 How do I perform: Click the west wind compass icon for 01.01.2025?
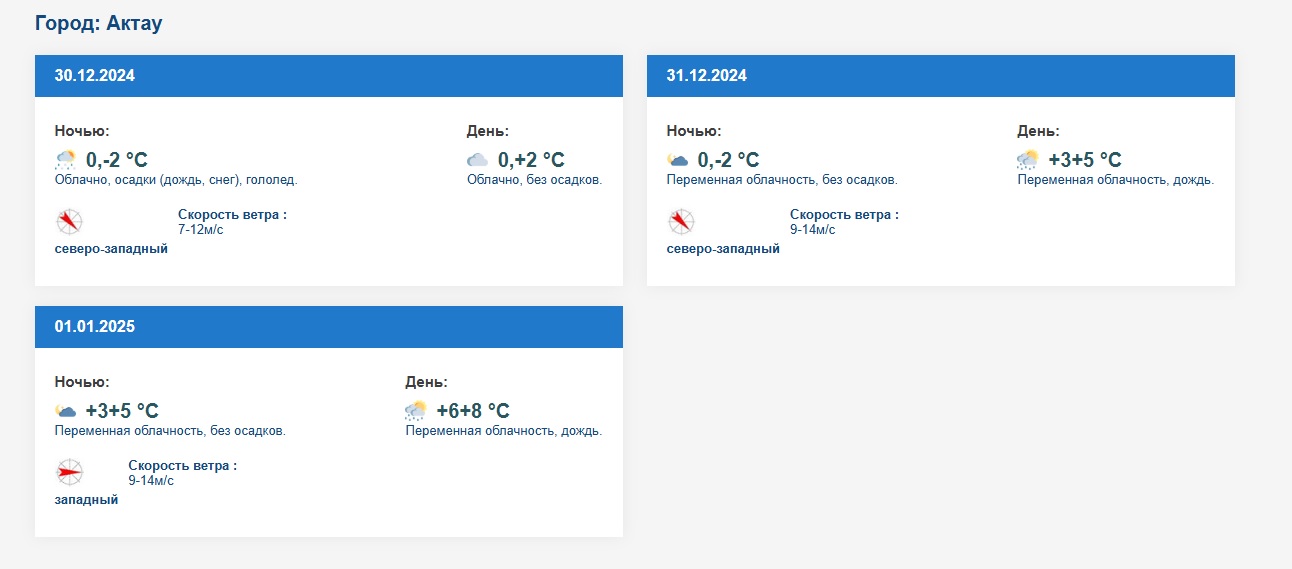(69, 473)
